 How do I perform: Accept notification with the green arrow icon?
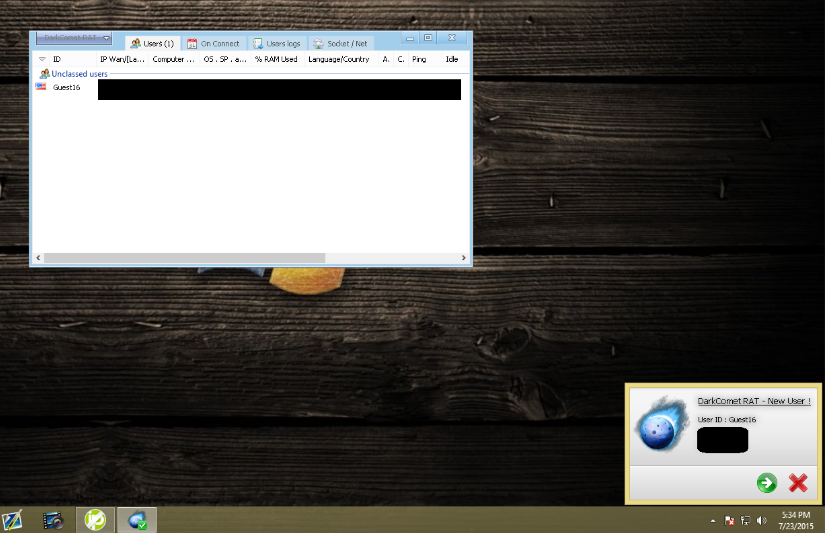(767, 482)
